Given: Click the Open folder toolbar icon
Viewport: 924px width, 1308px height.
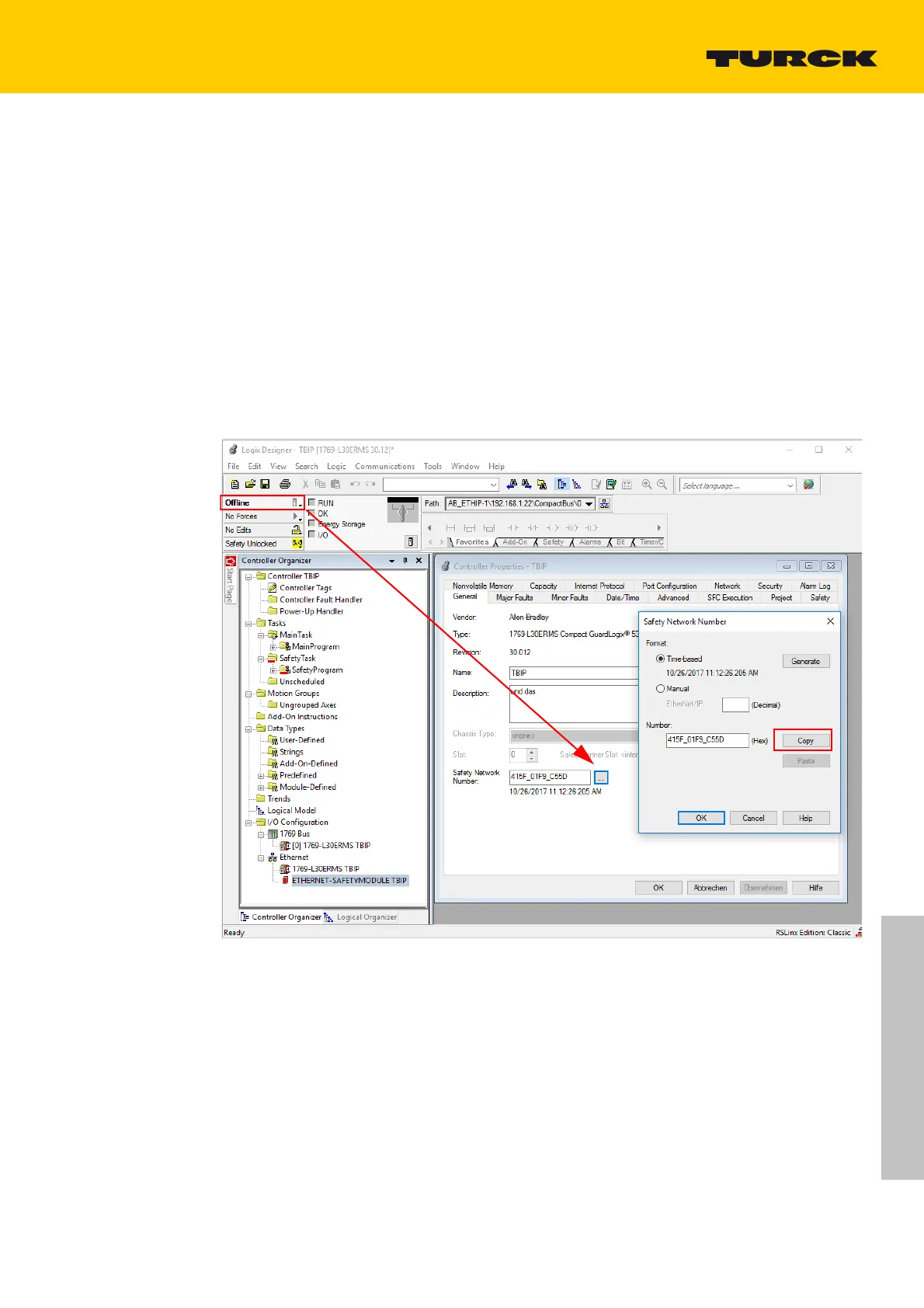Looking at the screenshot, I should click(x=250, y=485).
